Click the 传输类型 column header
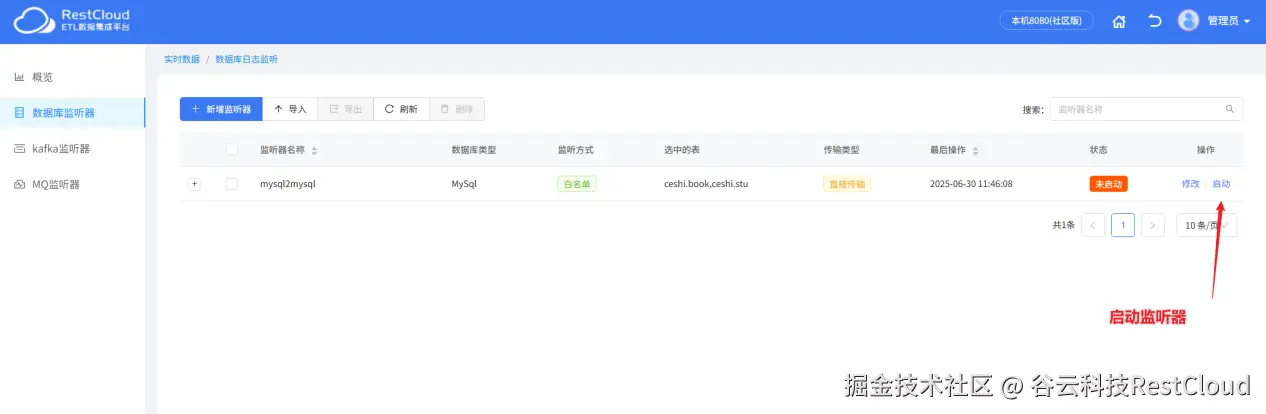 (x=842, y=150)
